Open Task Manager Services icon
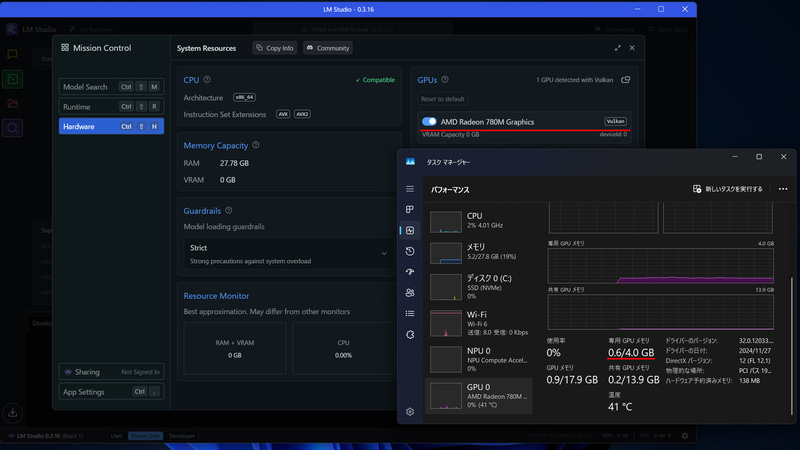The image size is (800, 450). click(410, 335)
